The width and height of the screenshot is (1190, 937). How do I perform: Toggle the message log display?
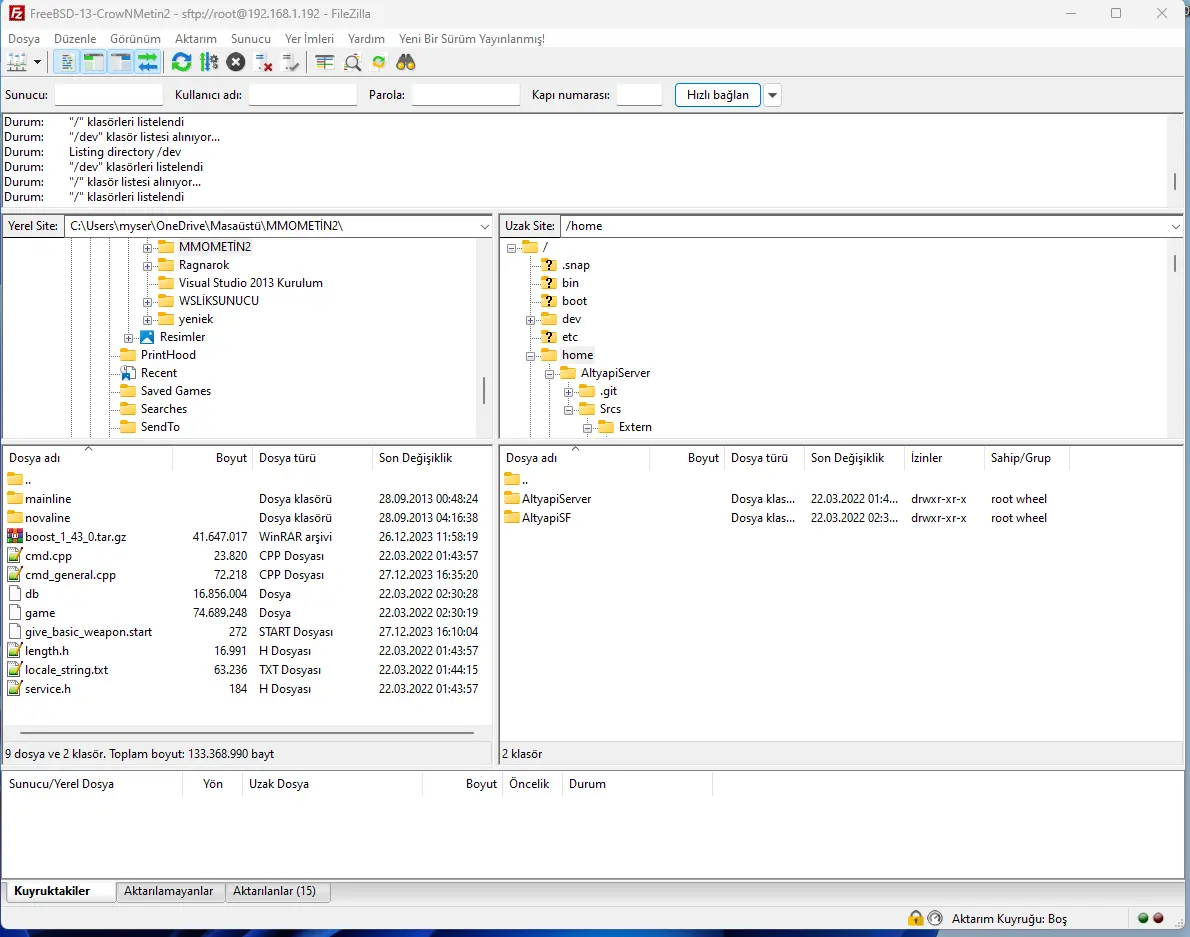click(67, 62)
